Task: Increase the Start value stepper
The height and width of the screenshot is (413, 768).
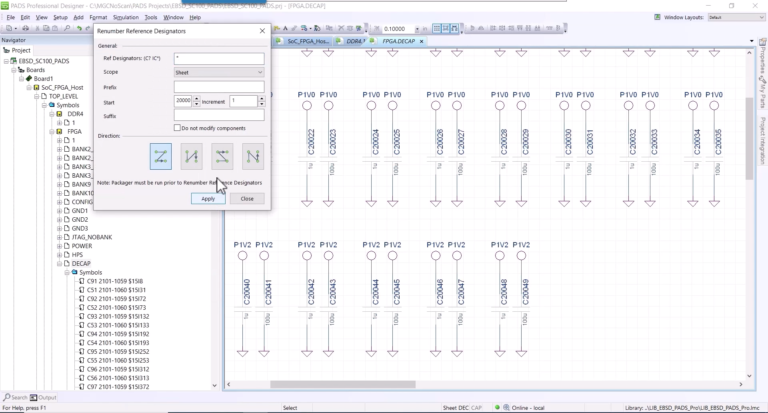Action: tap(196, 99)
